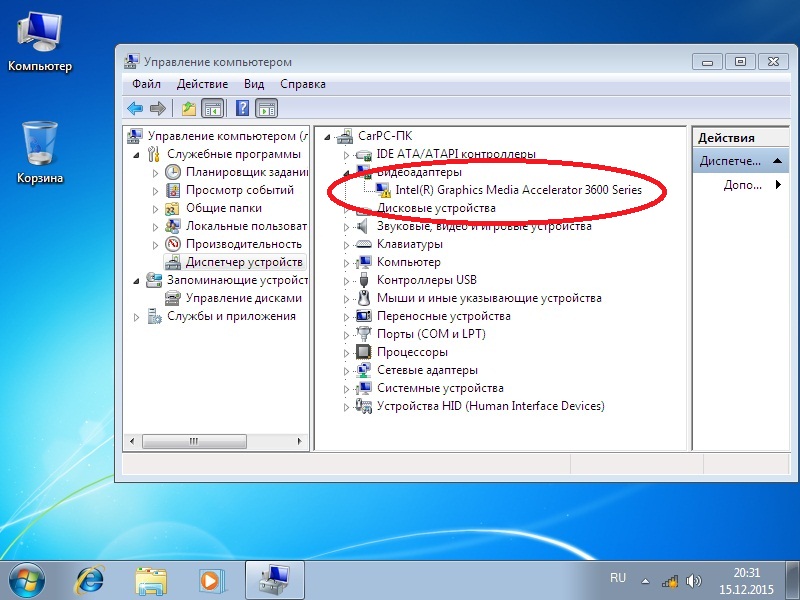
Task: Click the Up one level folder icon
Action: [188, 108]
